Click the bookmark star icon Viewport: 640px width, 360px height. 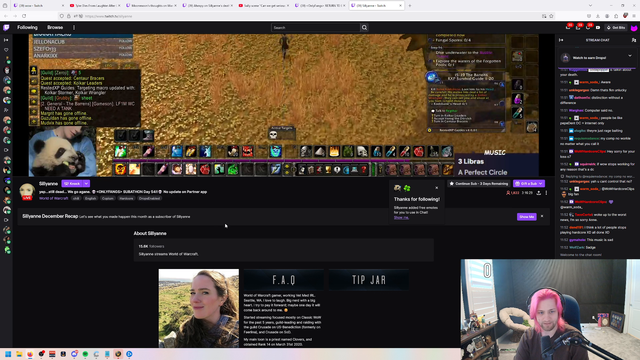551,16
